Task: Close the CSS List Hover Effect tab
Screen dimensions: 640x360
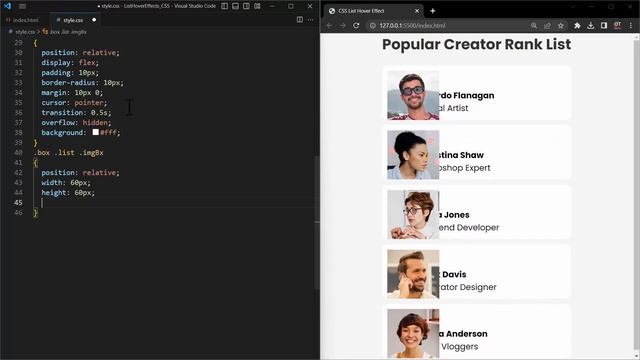Action: click(x=417, y=11)
